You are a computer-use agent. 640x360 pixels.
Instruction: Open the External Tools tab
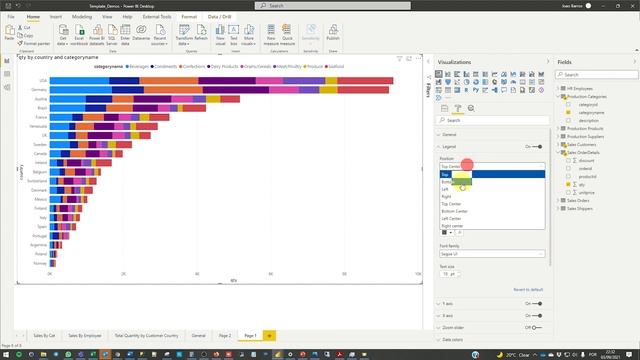[x=157, y=17]
